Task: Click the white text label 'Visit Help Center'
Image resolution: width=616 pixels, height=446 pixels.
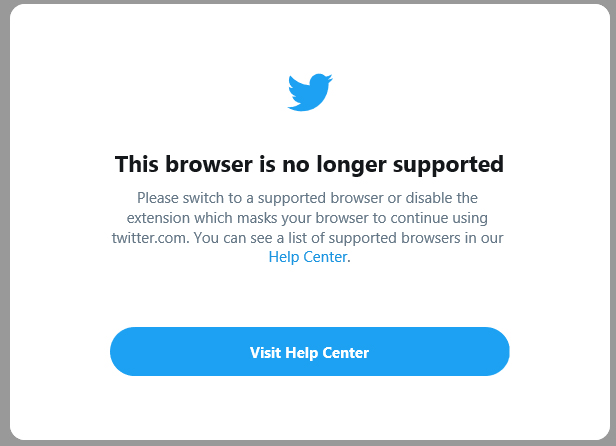Action: point(309,352)
